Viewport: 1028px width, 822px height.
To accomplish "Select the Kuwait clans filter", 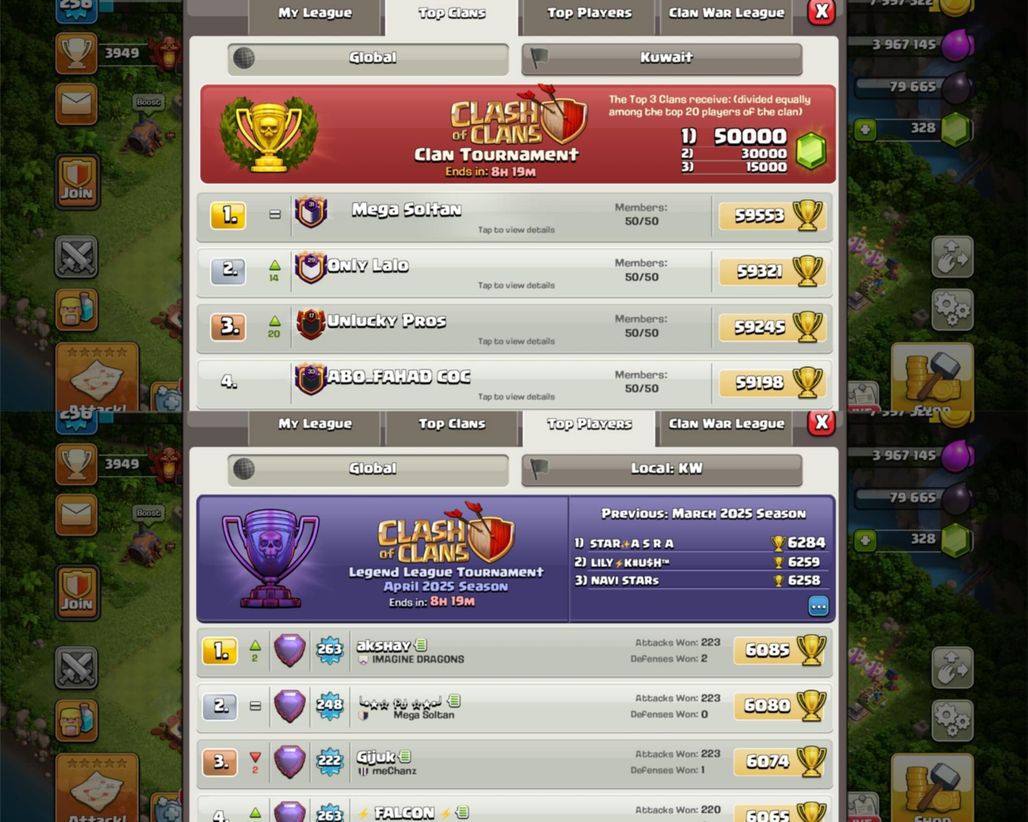I will click(x=662, y=58).
